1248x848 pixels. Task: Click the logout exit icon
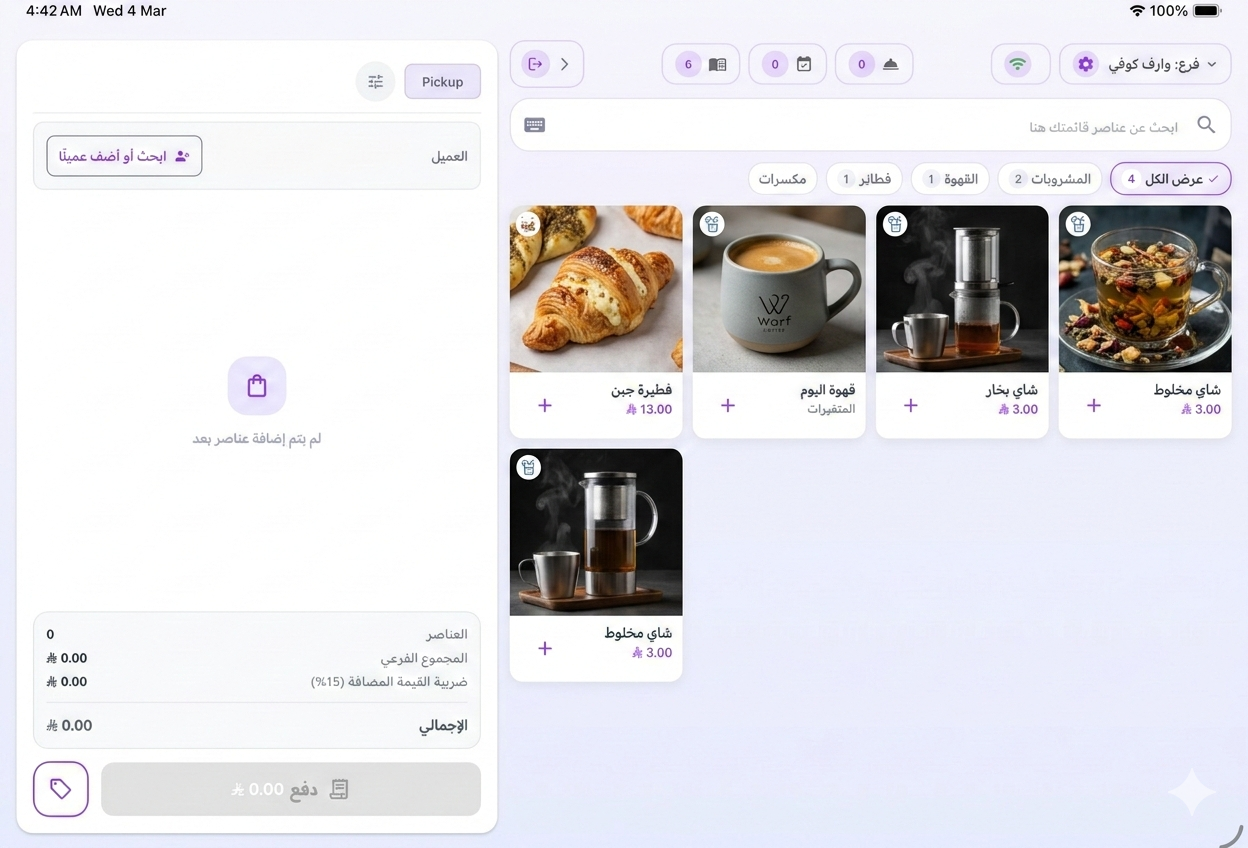(535, 64)
